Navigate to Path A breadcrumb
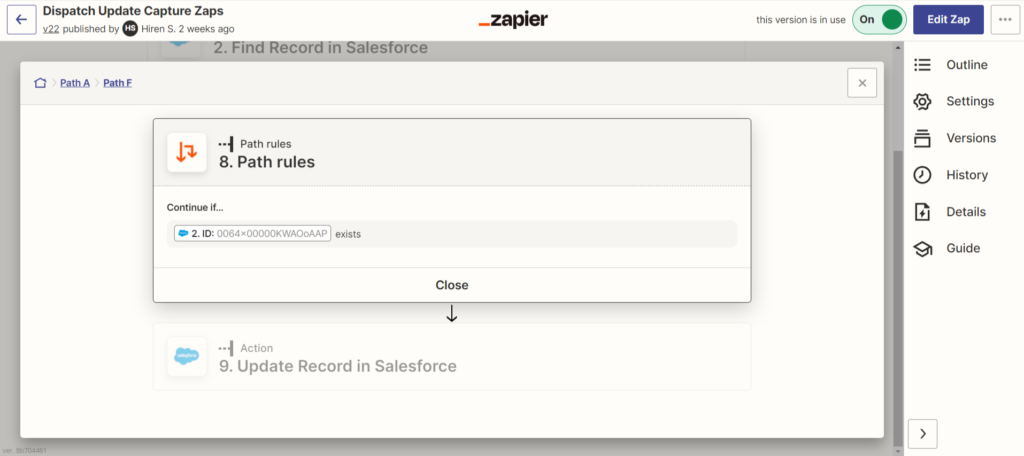This screenshot has width=1024, height=456. click(x=75, y=83)
